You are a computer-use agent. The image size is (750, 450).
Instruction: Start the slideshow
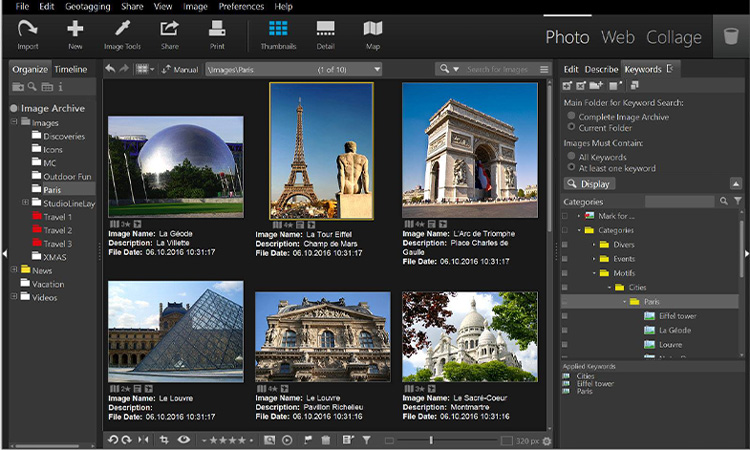pyautogui.click(x=287, y=440)
